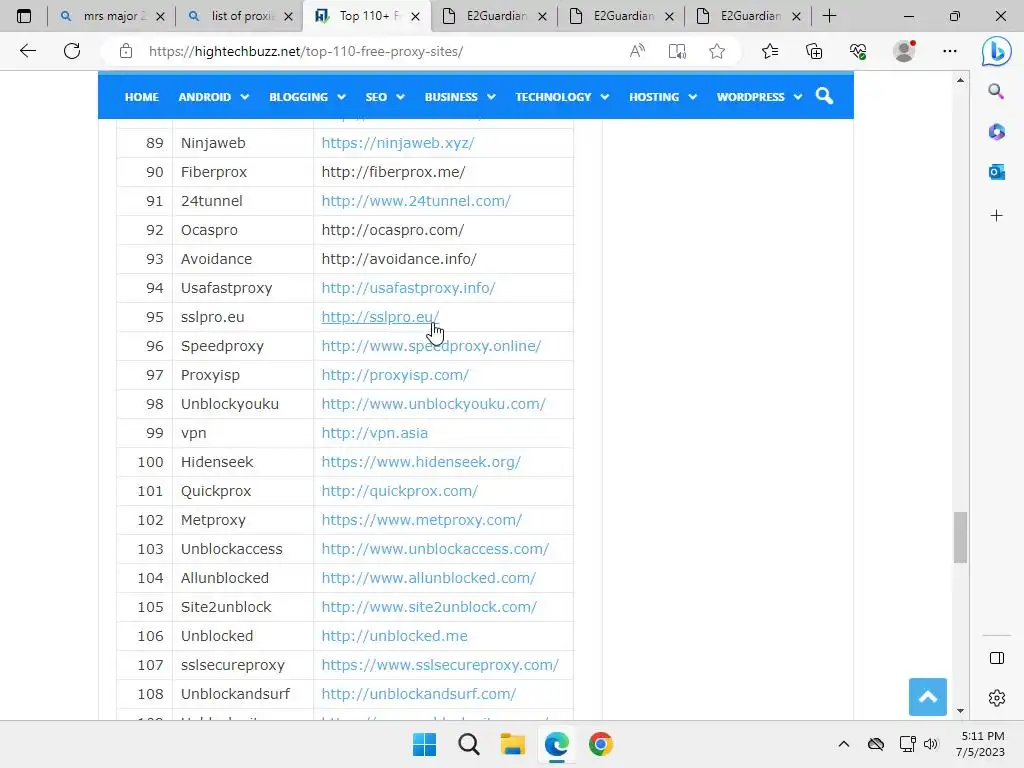Open Windows Start menu
This screenshot has width=1024, height=768.
(424, 744)
